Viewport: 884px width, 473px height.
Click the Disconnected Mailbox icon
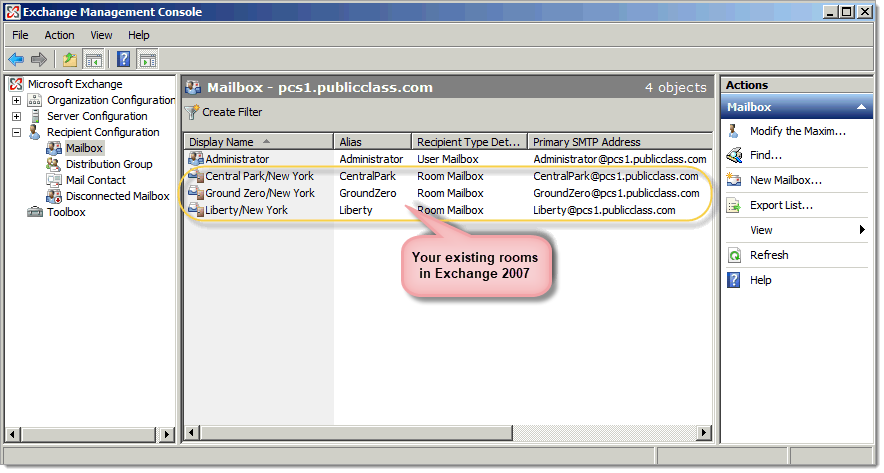[x=54, y=196]
